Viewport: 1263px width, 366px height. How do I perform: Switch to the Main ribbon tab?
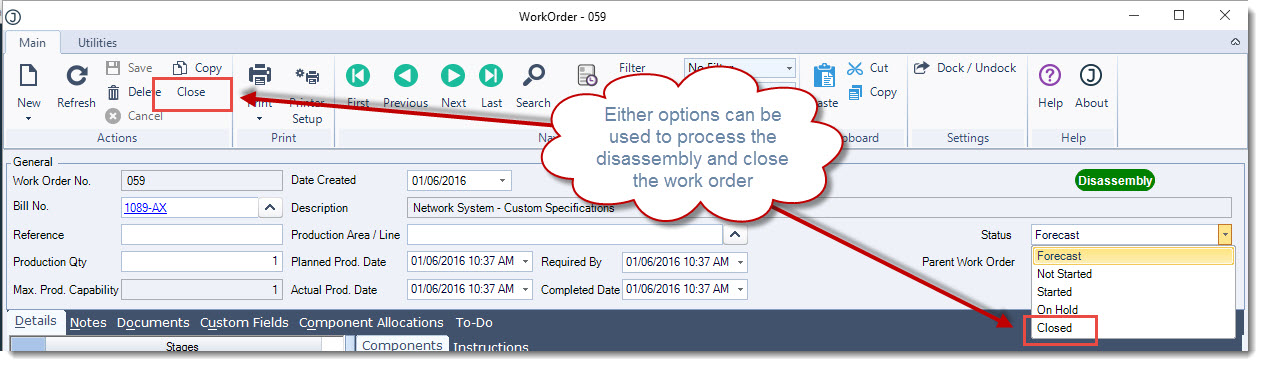tap(33, 43)
